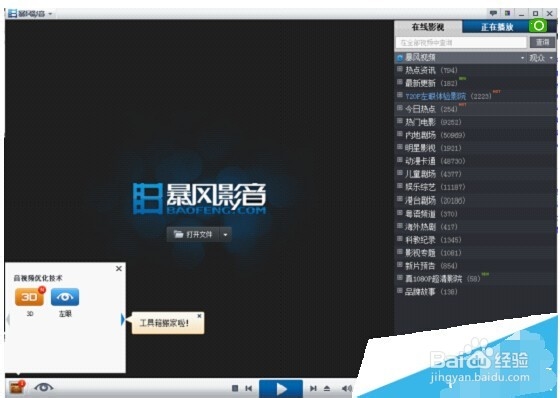Click the 打开文件 button

pyautogui.click(x=193, y=234)
